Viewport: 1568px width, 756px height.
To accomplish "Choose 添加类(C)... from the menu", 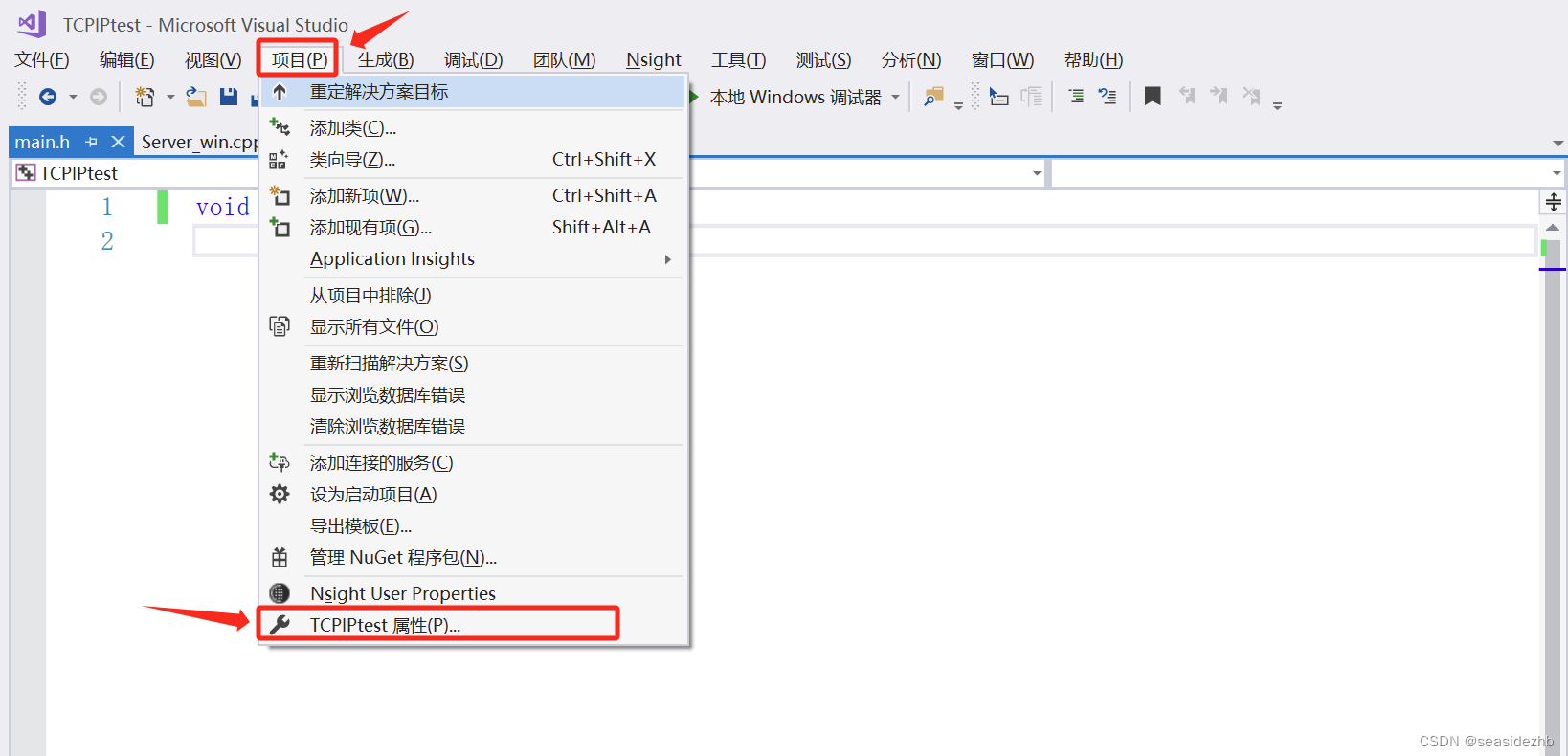I will coord(474,128).
